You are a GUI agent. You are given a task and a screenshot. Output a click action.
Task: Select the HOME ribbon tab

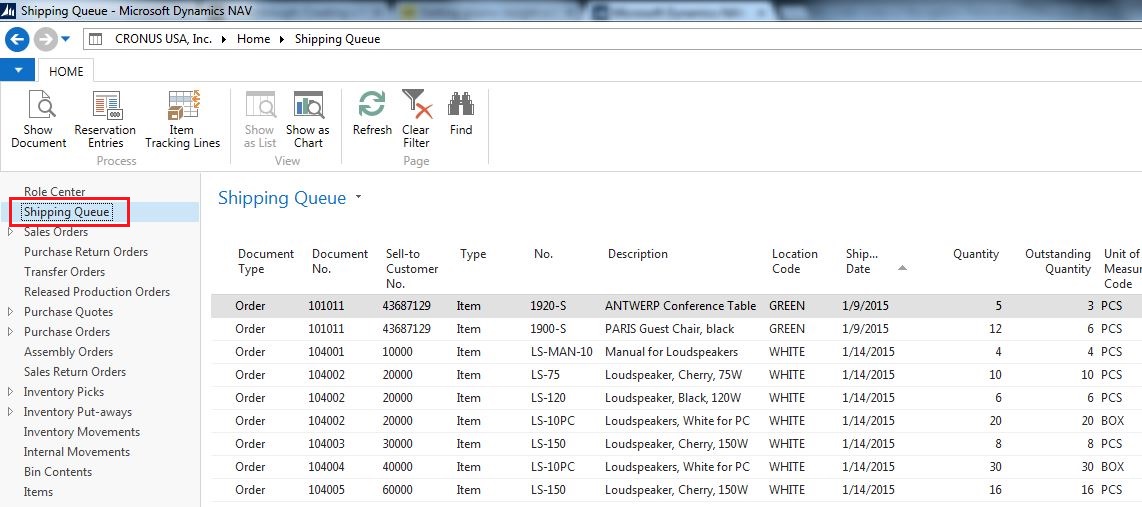66,71
